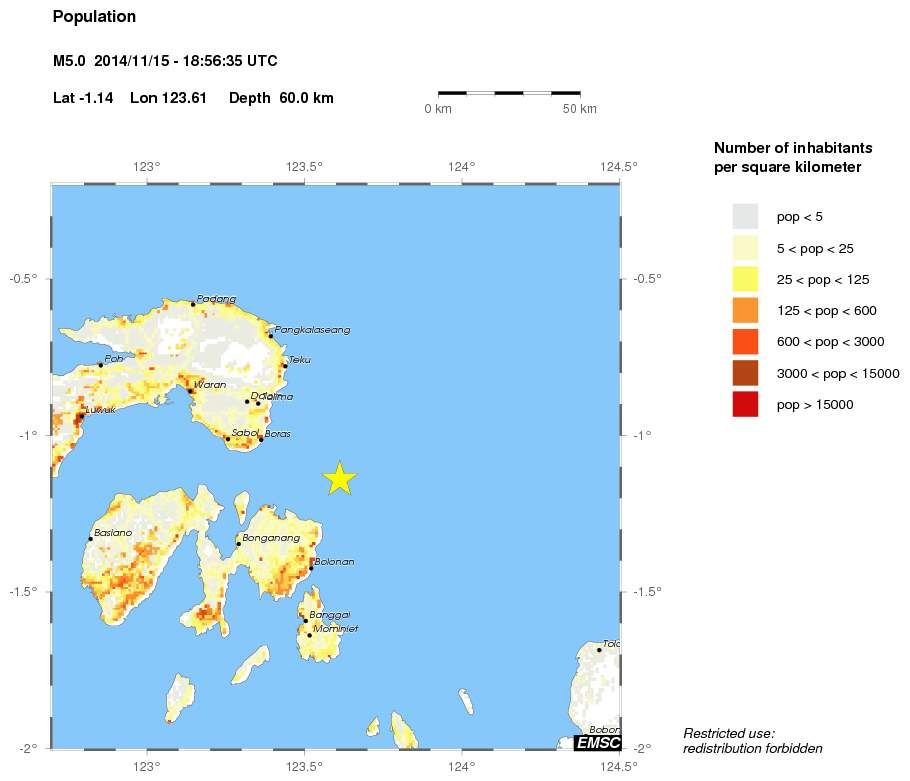This screenshot has width=910, height=781.
Task: Click the Bonganang city marker
Action: click(x=238, y=544)
